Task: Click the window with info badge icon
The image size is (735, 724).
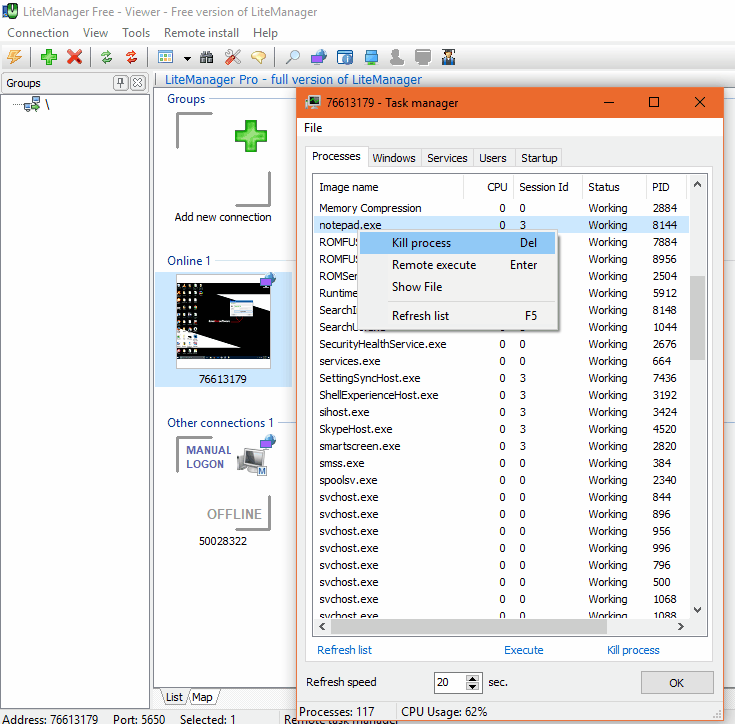Action: 345,57
